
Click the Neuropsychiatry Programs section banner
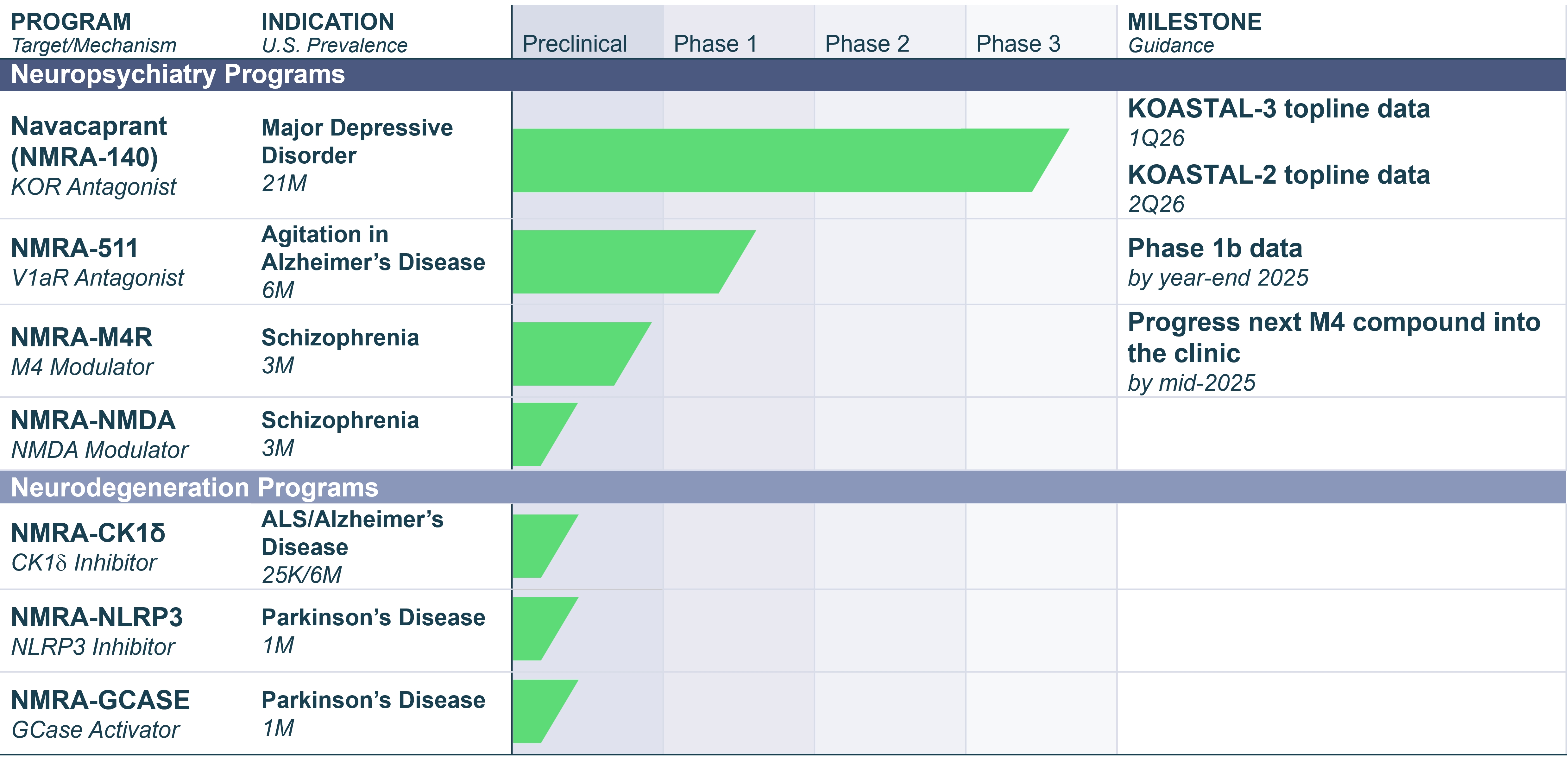178,74
